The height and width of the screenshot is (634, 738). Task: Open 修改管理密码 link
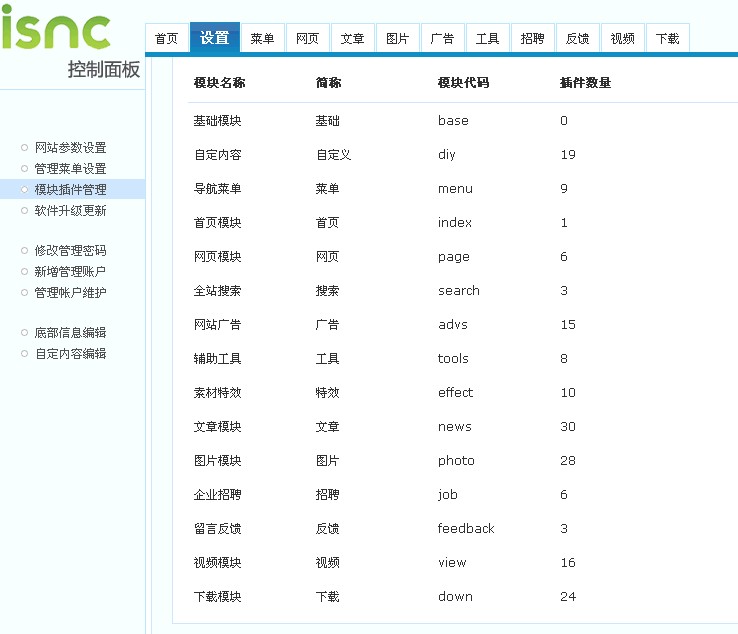click(70, 251)
